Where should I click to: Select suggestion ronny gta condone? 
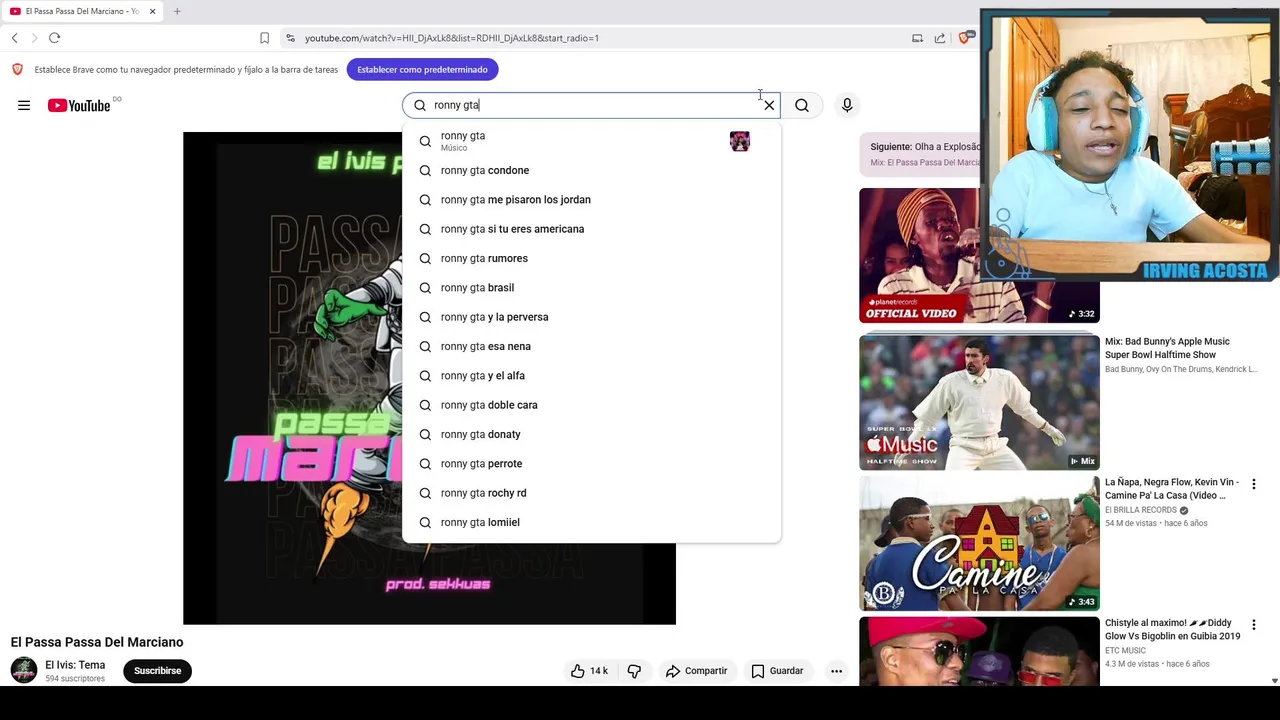click(591, 170)
